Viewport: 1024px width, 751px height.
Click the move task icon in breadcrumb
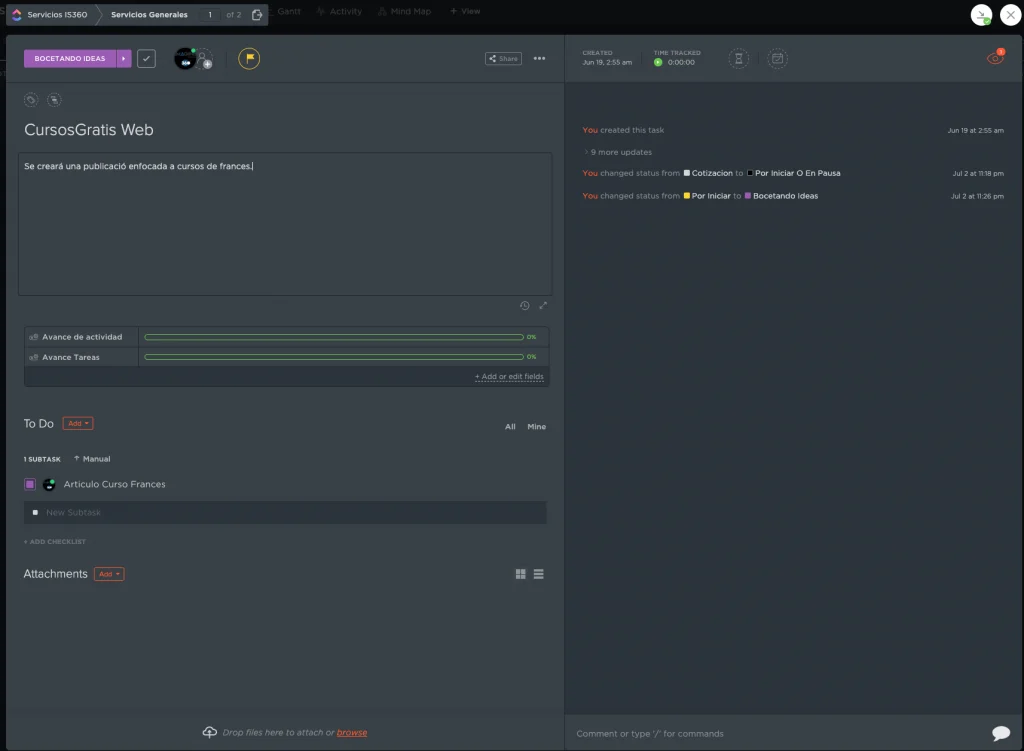[257, 14]
